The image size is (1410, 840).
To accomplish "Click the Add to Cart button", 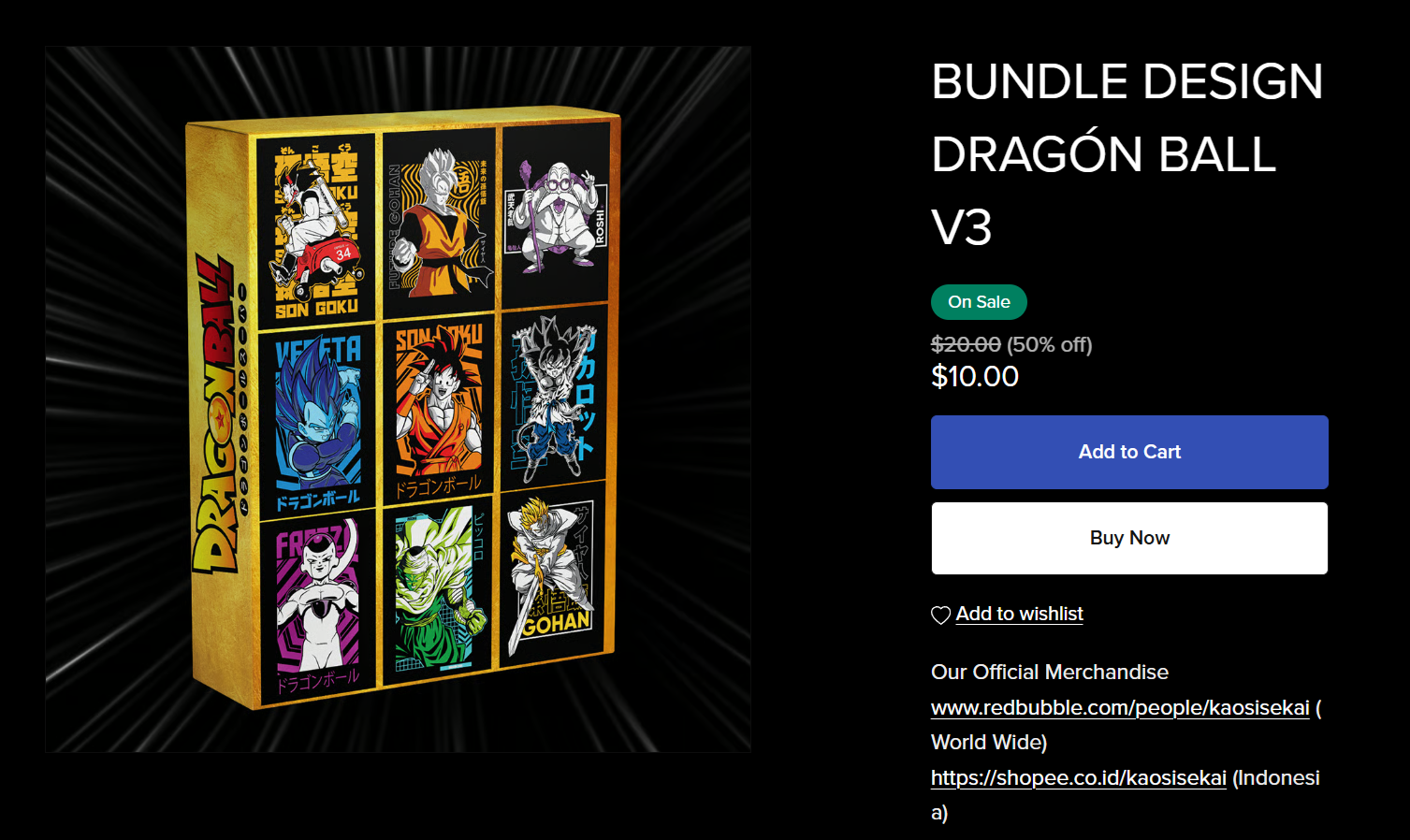I will click(1129, 452).
